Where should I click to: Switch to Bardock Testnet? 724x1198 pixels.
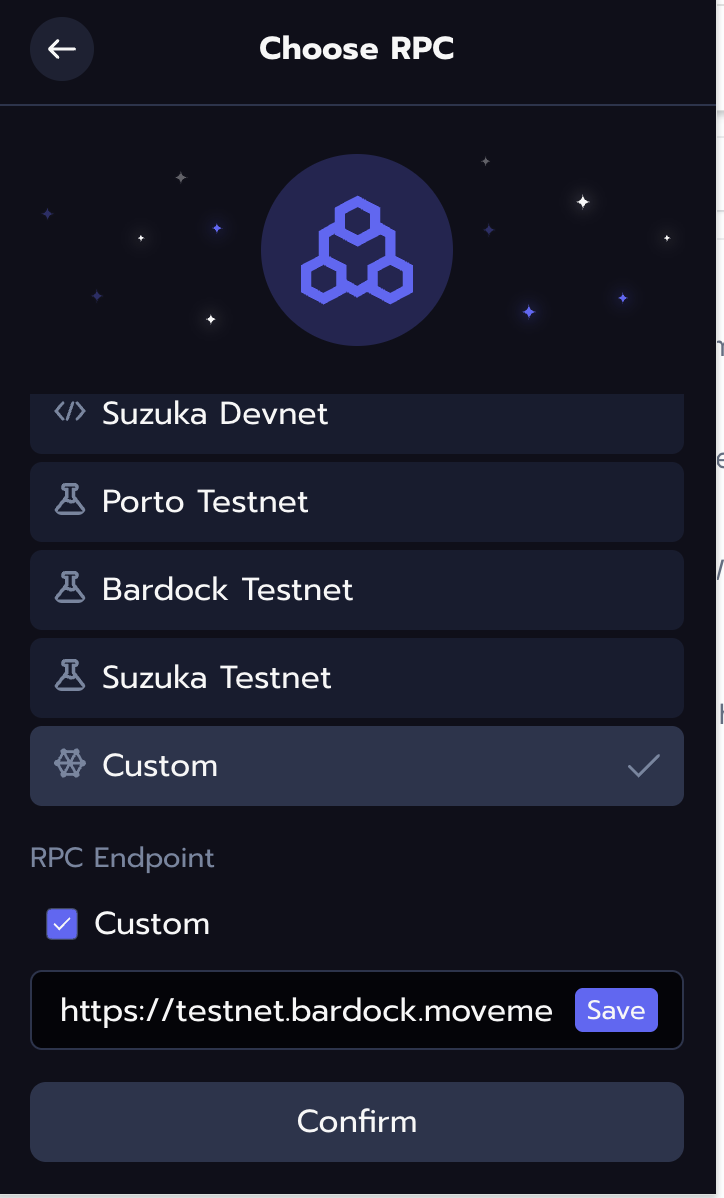coord(227,589)
